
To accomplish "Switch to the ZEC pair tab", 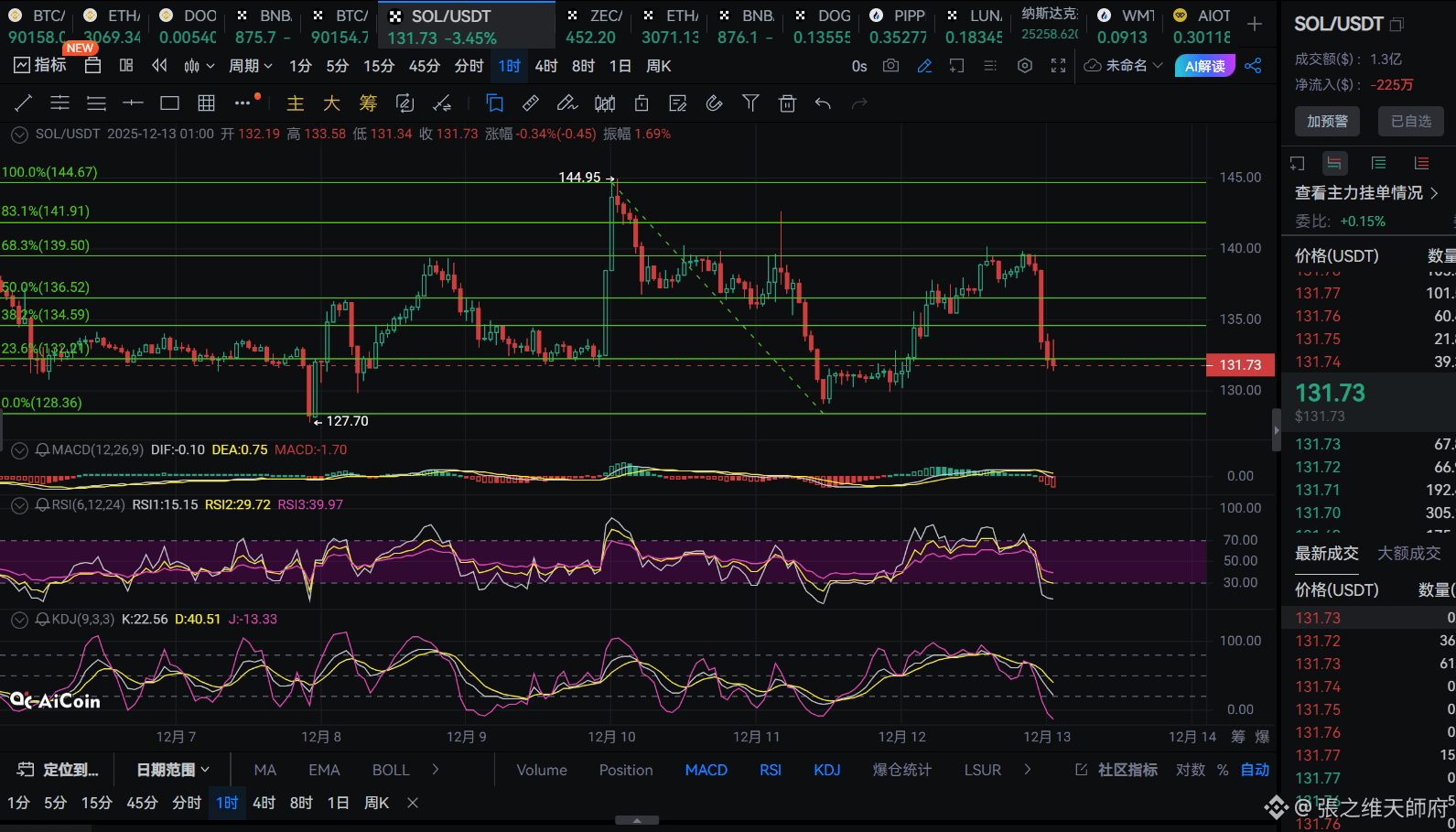I will click(x=592, y=26).
